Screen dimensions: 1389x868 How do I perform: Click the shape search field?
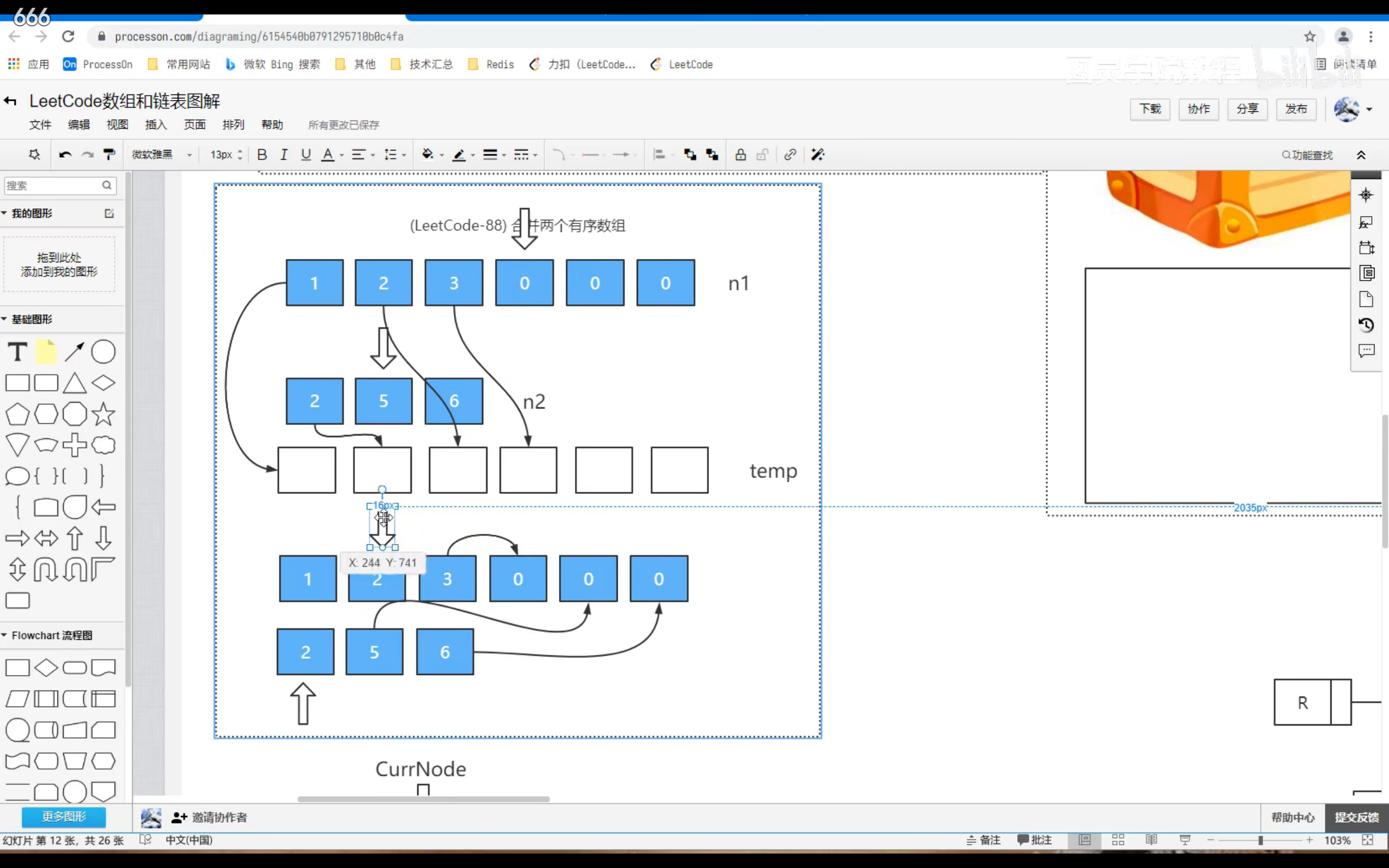pyautogui.click(x=60, y=186)
